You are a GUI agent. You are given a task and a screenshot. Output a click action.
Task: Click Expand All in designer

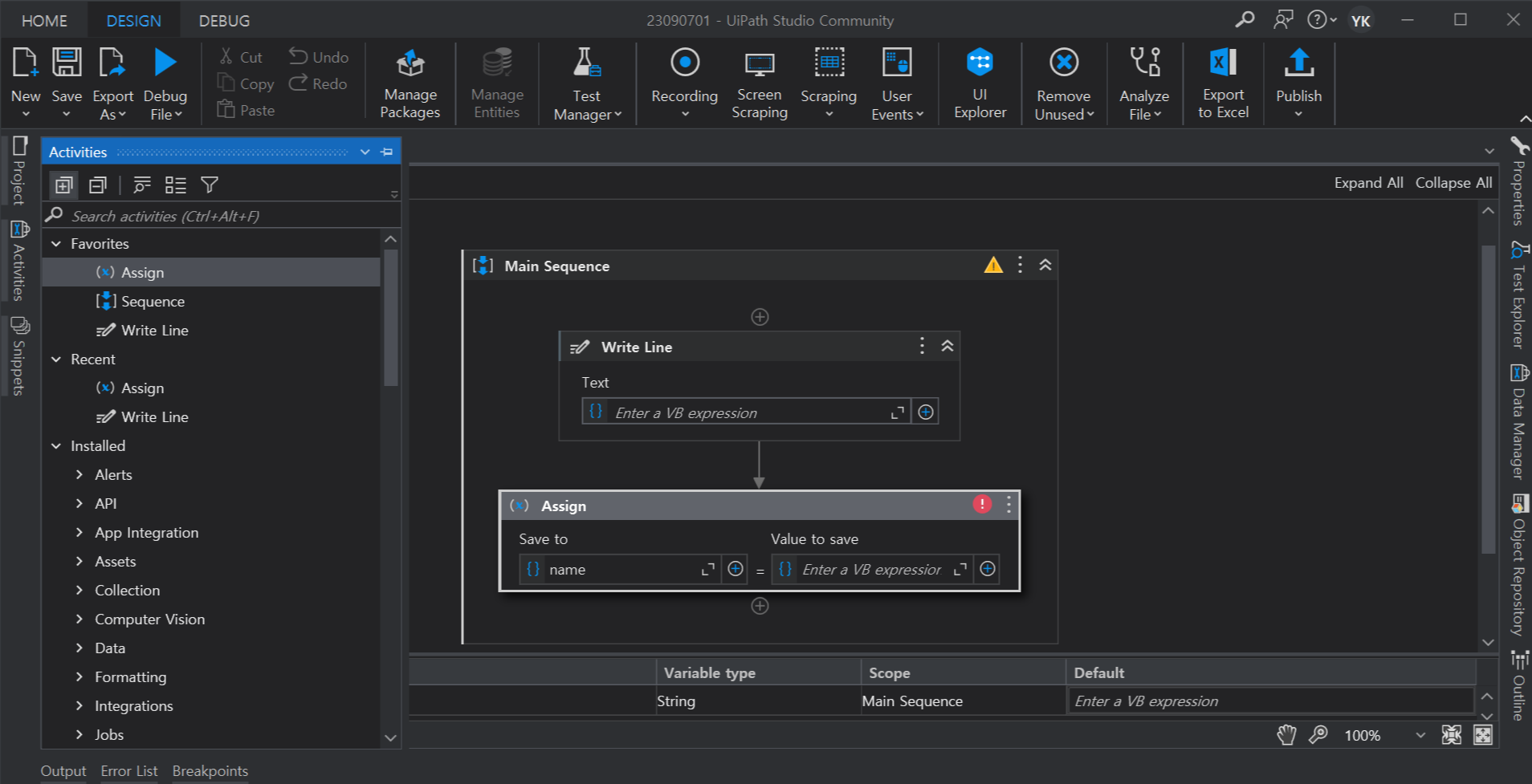1368,183
